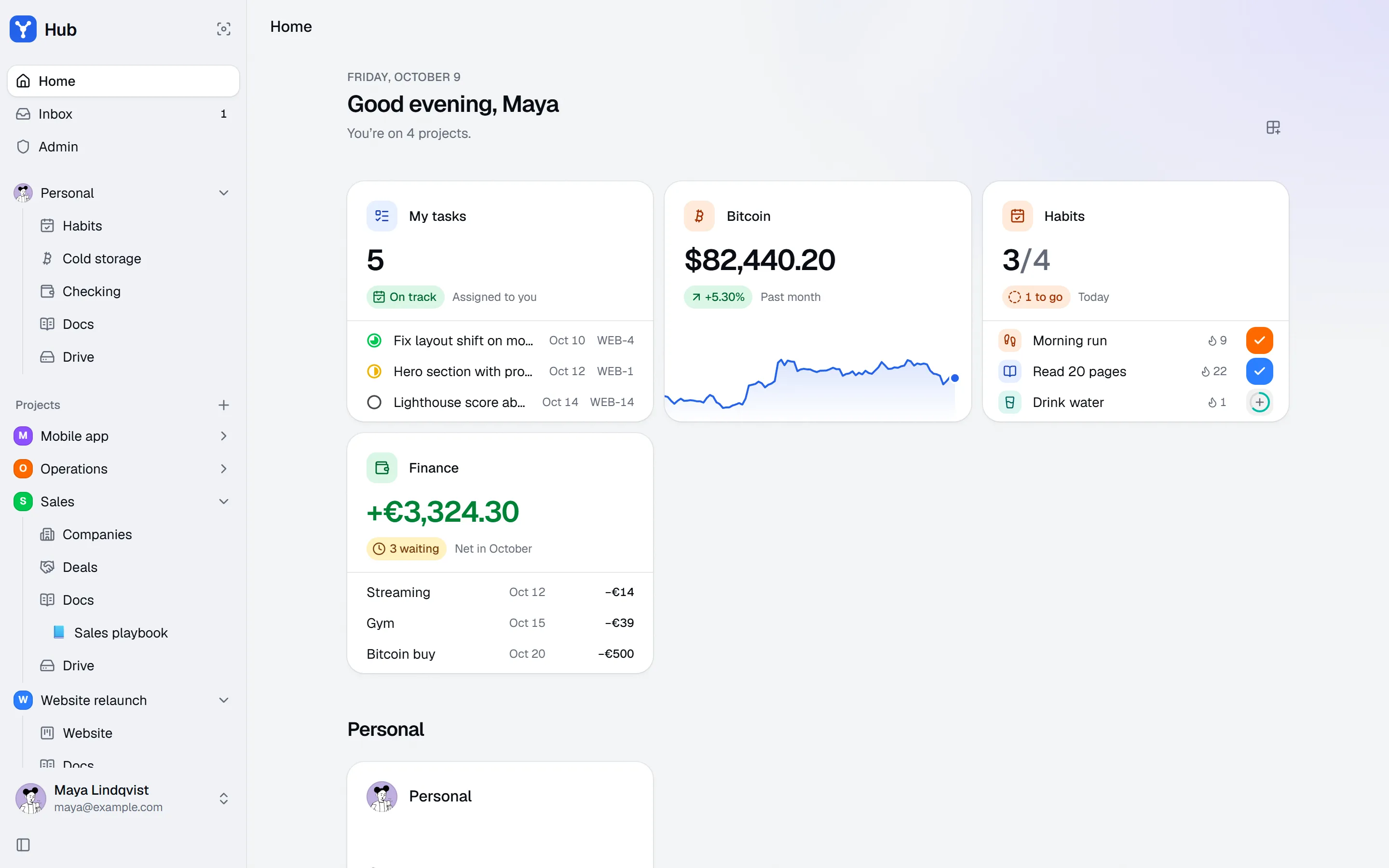1389x868 pixels.
Task: Click the Bitcoin chart endpoint dot
Action: 954,378
